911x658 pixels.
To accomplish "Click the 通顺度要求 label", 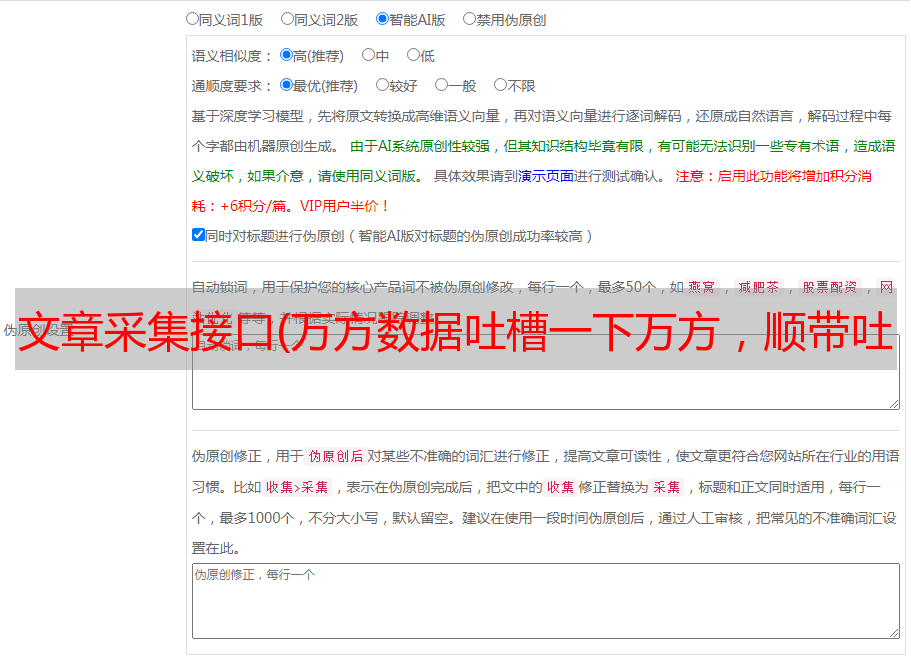I will 231,87.
